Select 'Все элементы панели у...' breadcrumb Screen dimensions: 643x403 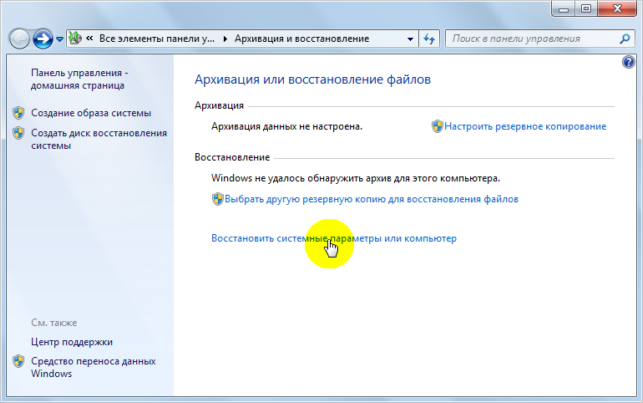pos(157,39)
